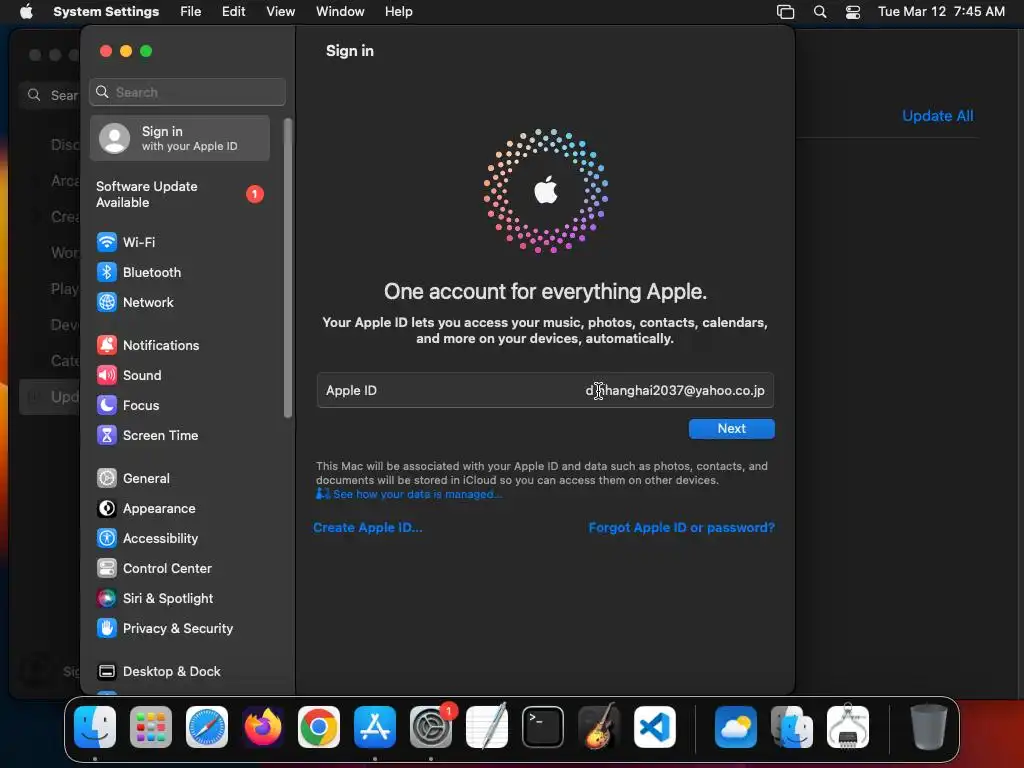This screenshot has width=1024, height=768.
Task: Click System Settings icon in Dock
Action: [x=431, y=727]
